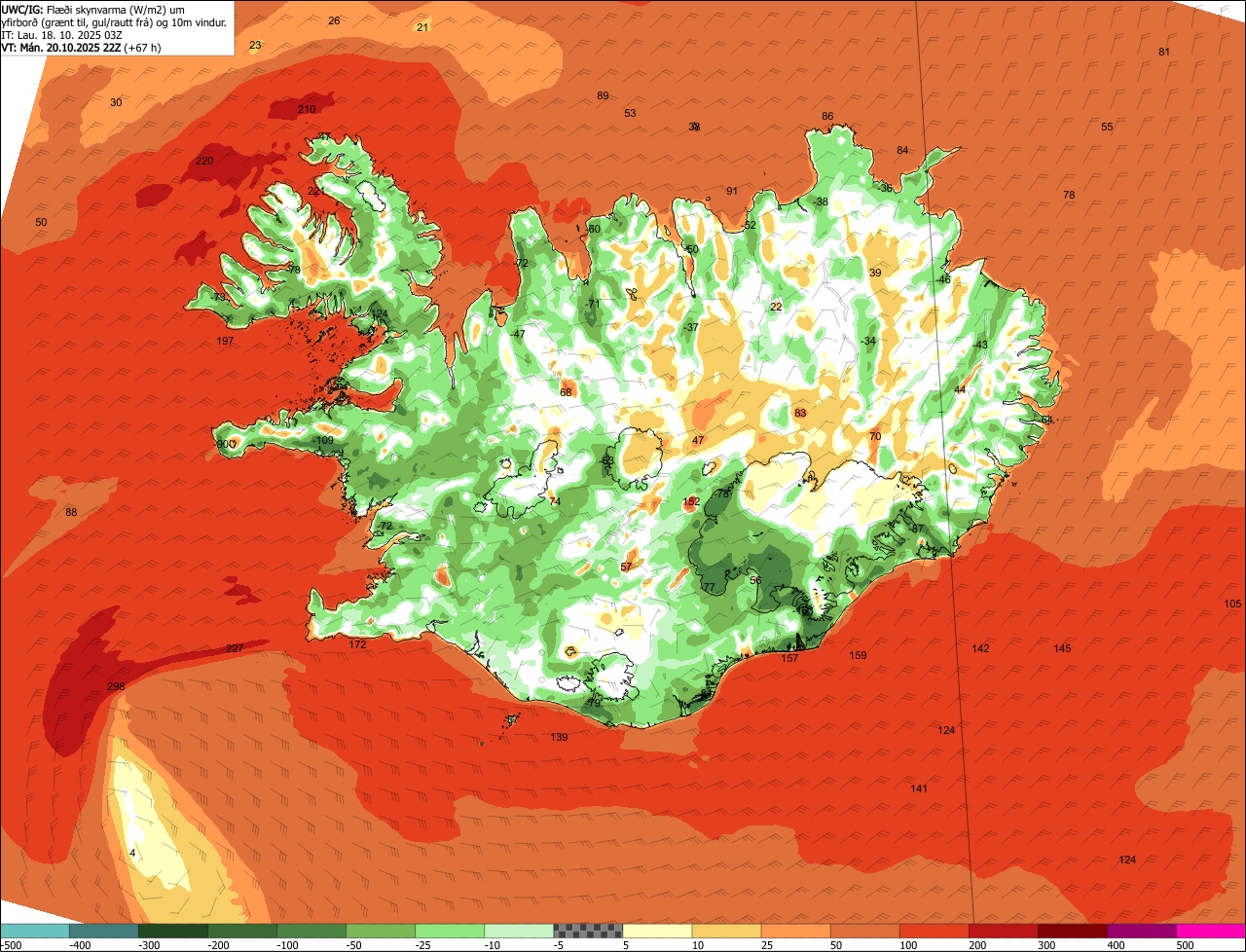Click the '400' legend scale label
The image size is (1246, 952).
tap(1116, 945)
